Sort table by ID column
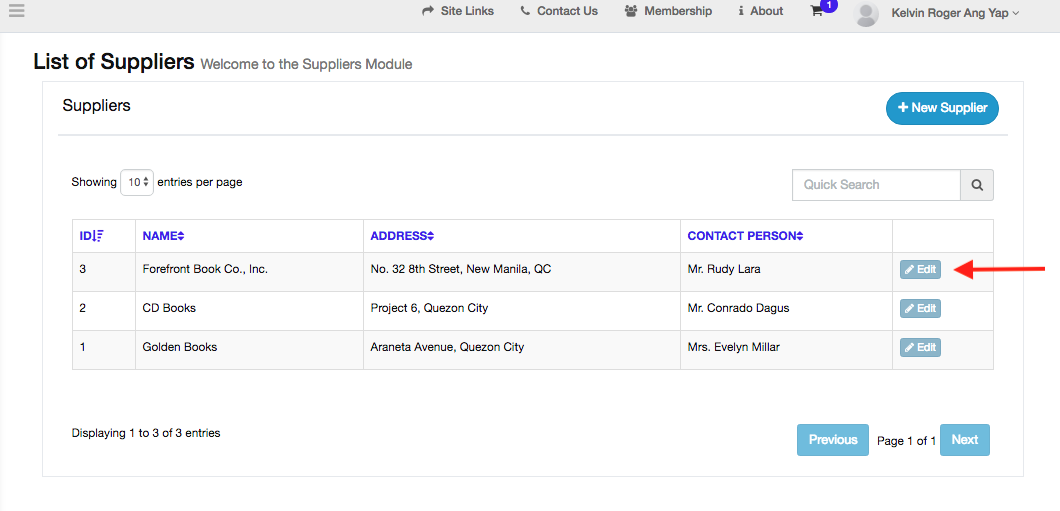Image resolution: width=1060 pixels, height=511 pixels. pos(91,236)
